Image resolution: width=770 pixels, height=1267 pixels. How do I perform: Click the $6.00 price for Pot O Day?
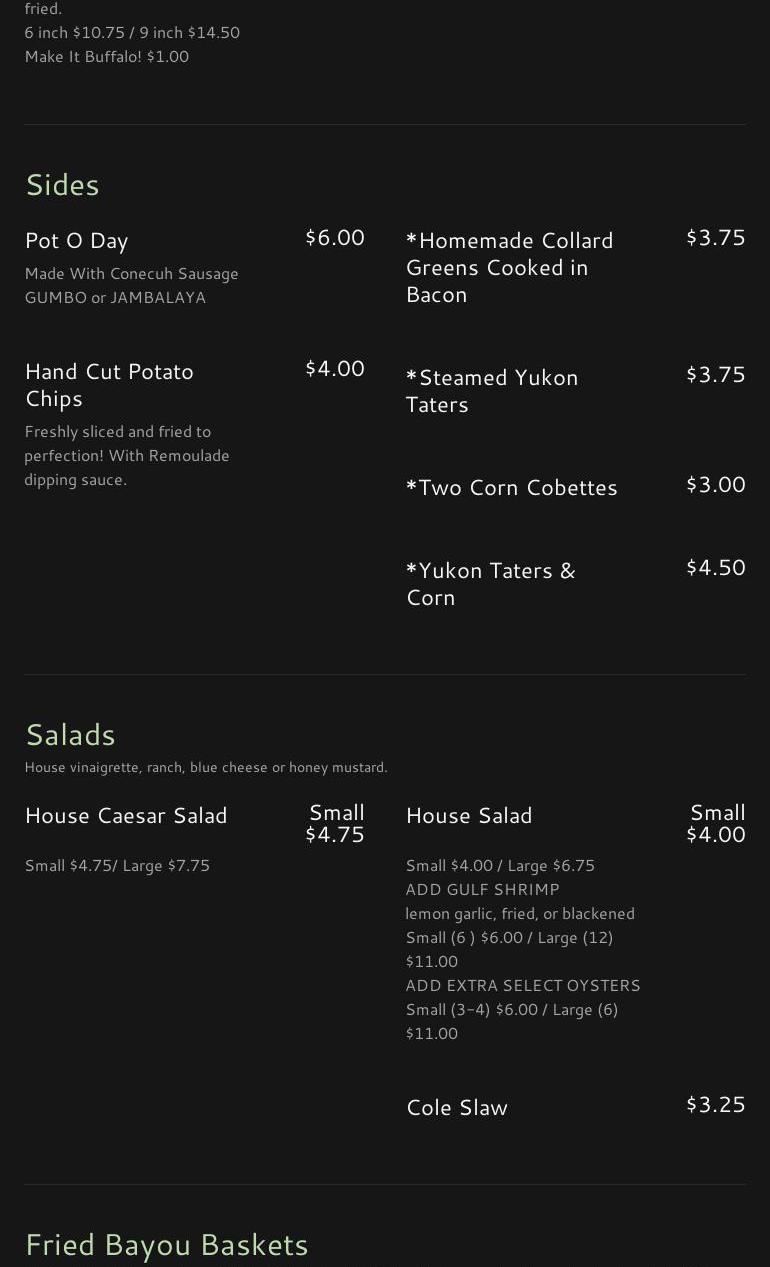[x=334, y=238]
